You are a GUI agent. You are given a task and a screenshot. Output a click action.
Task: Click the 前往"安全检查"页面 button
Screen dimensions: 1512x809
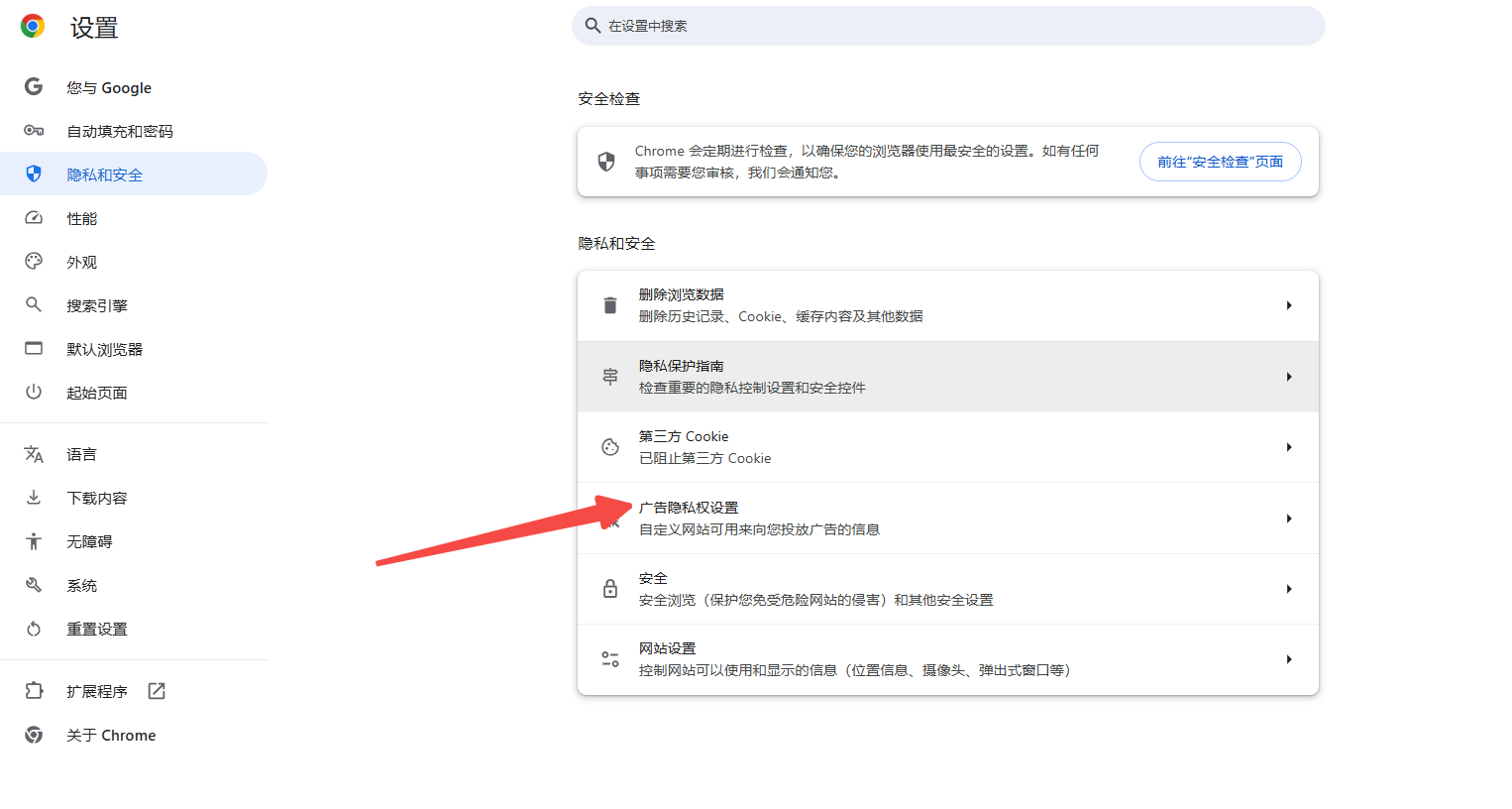coord(1220,161)
